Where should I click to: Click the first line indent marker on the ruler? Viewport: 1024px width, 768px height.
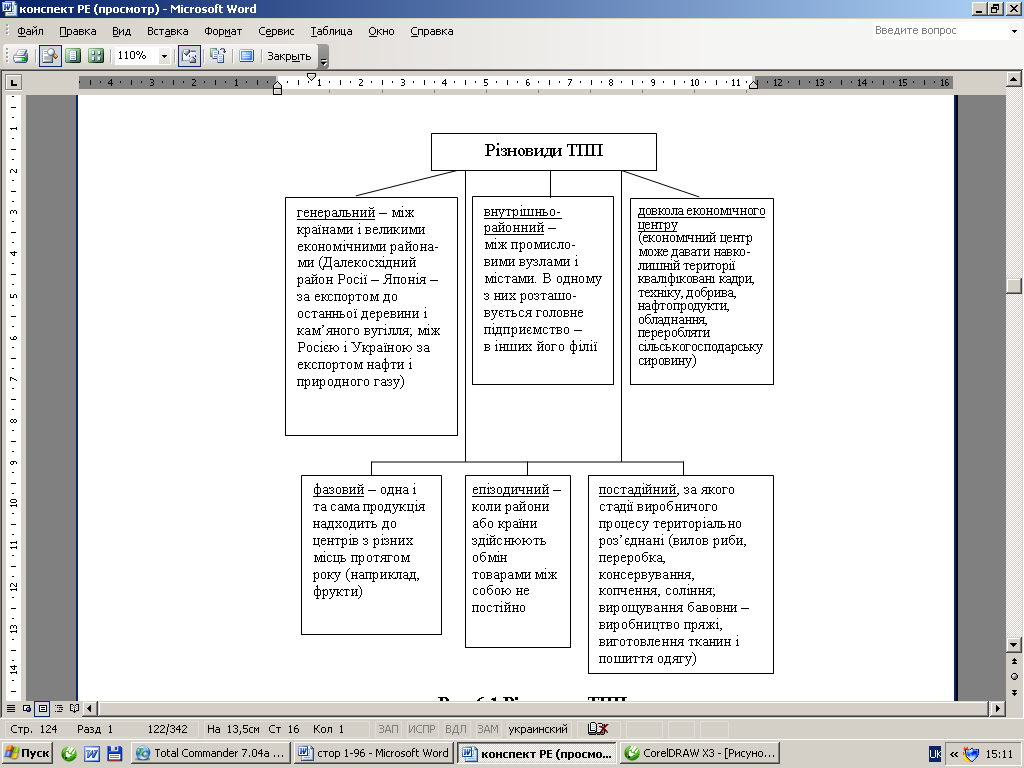[x=312, y=77]
